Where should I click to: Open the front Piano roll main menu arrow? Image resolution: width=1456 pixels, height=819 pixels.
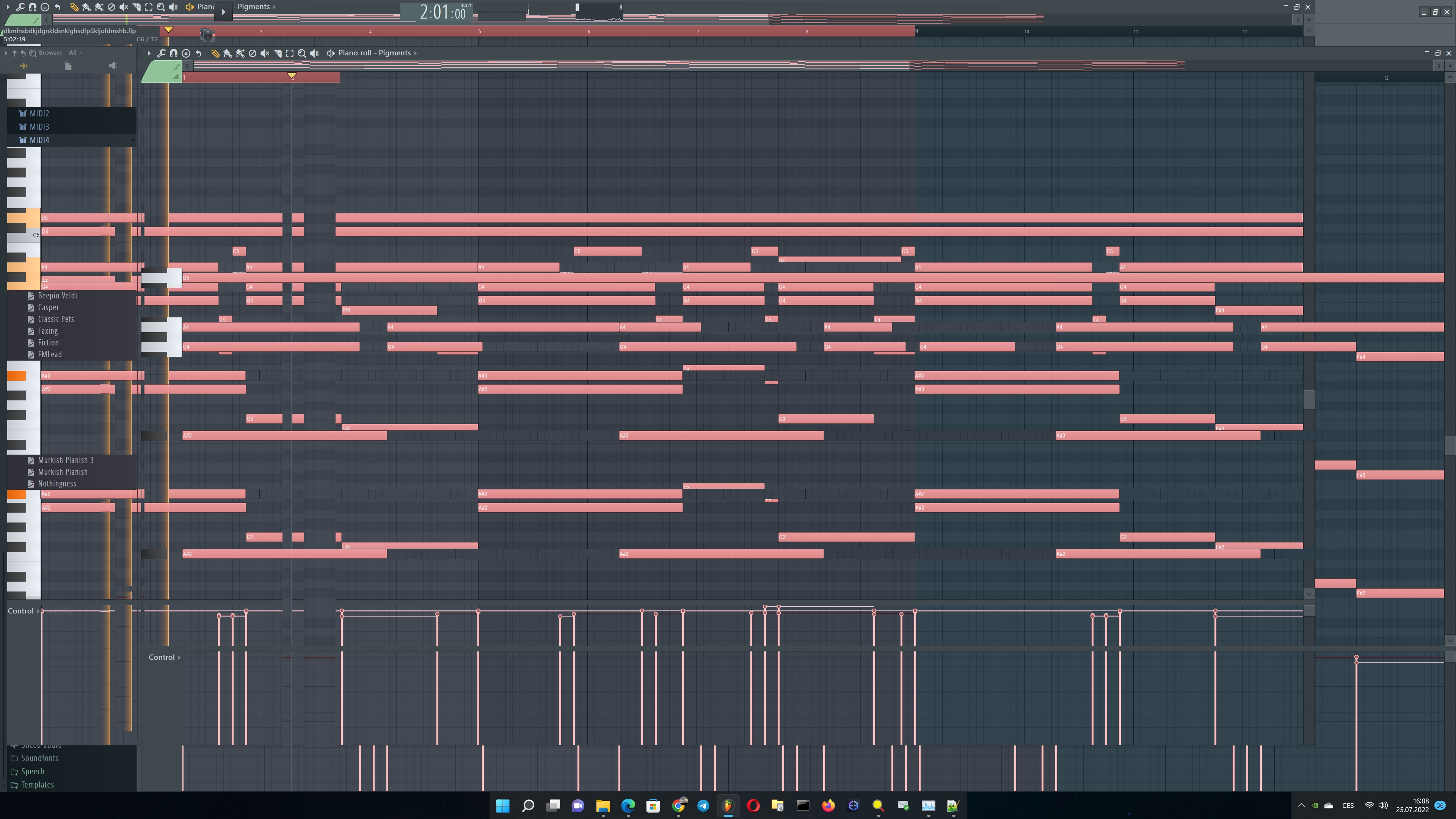(149, 53)
